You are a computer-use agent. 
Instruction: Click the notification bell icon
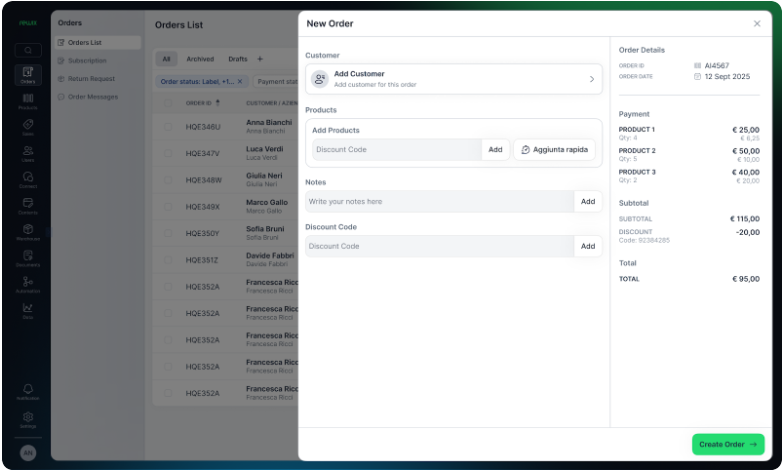[28, 389]
